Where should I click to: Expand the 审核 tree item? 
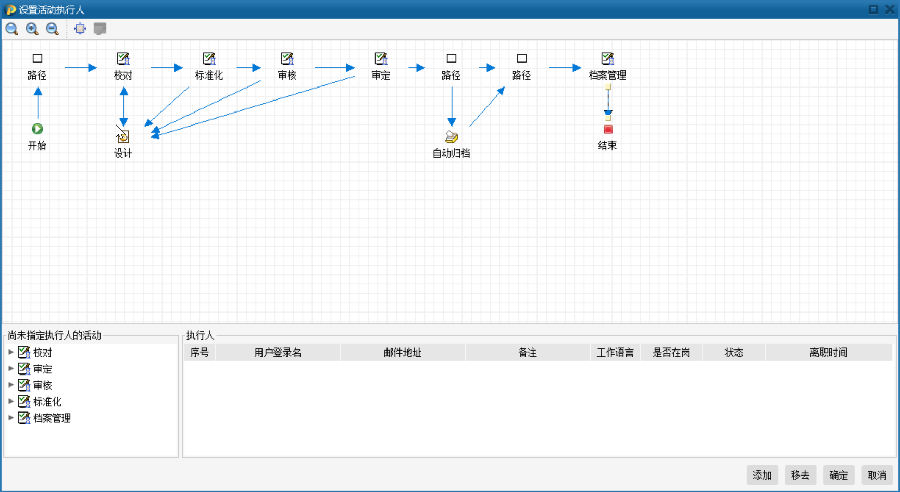[10, 385]
